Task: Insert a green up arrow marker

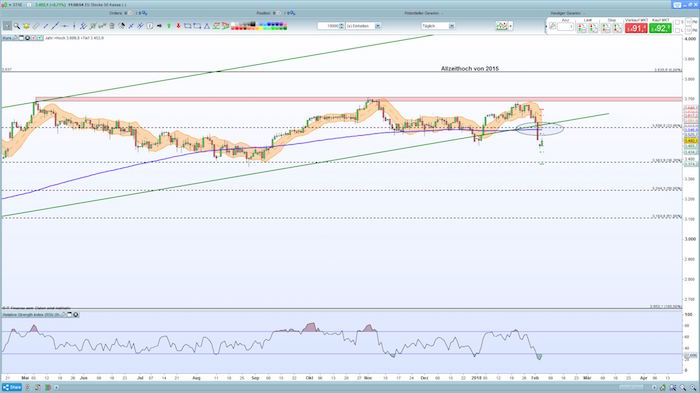Action: coord(169,26)
